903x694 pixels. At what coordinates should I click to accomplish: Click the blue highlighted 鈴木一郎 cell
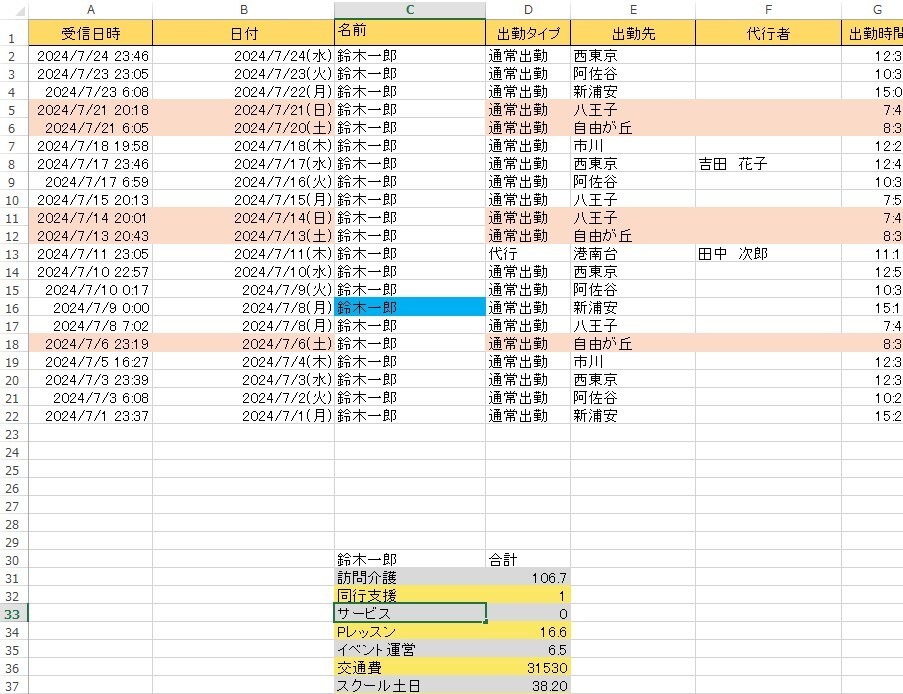pyautogui.click(x=409, y=308)
